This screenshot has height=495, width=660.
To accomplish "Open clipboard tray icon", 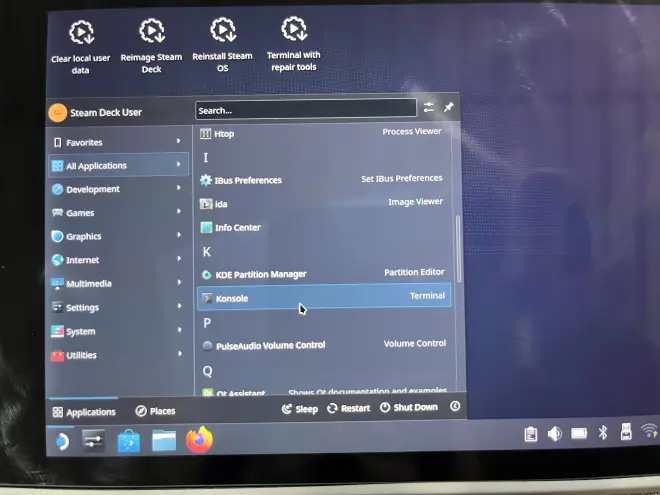I will click(x=530, y=434).
